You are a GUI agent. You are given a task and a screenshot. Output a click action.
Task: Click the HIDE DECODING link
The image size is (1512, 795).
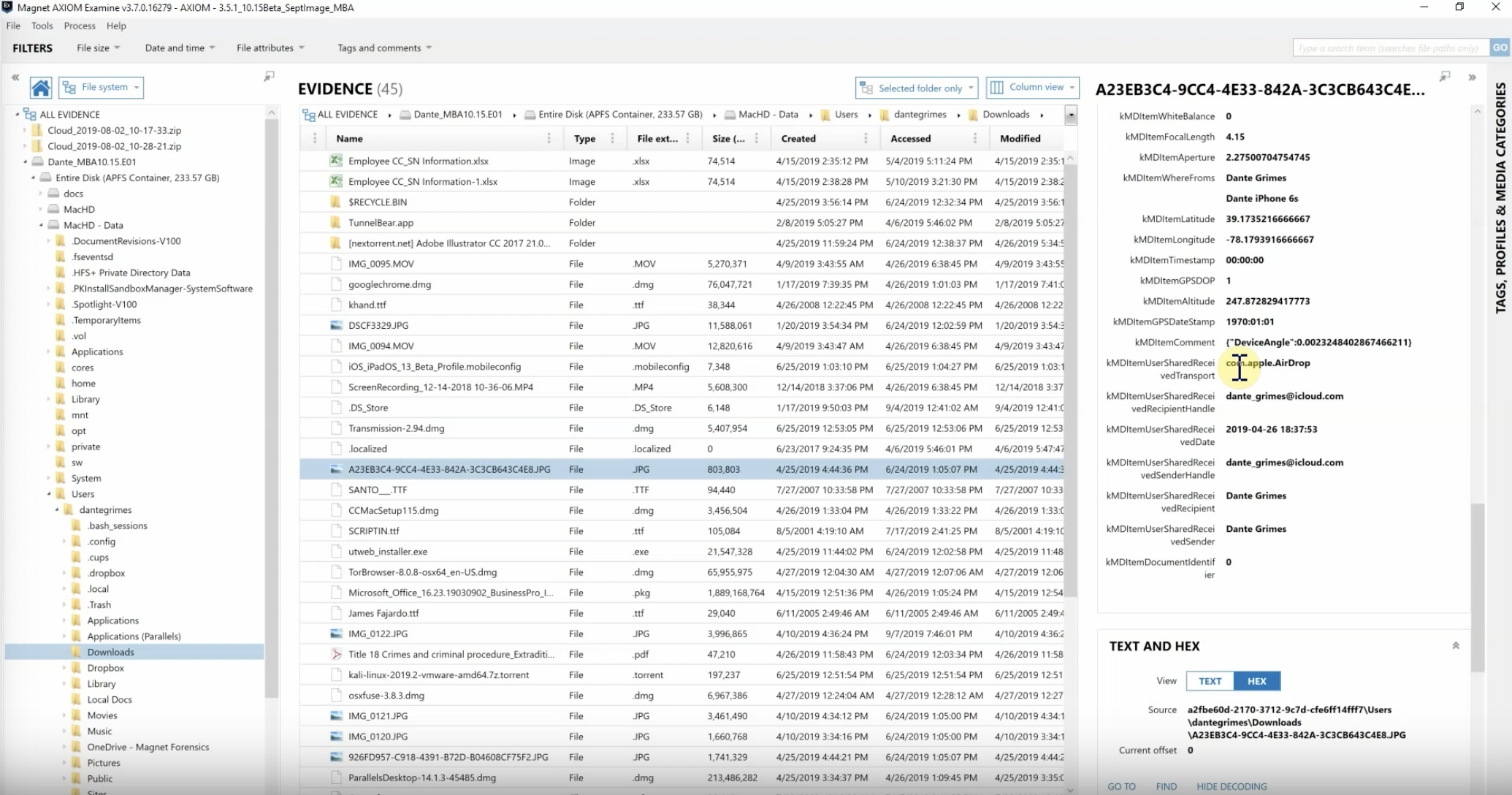(1232, 786)
